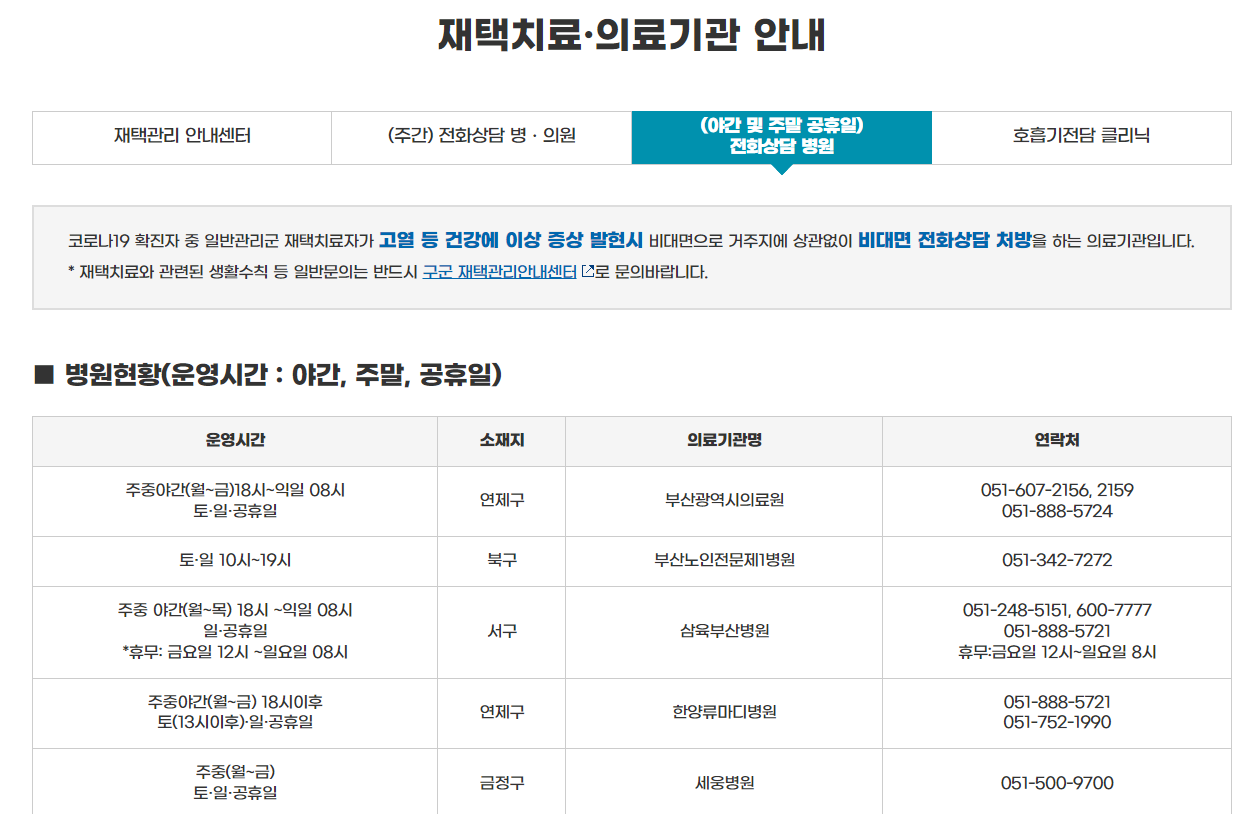Click the 토(13시이후)·일·공휴일 hours text
Viewport: 1249px width, 814px height.
[x=235, y=722]
